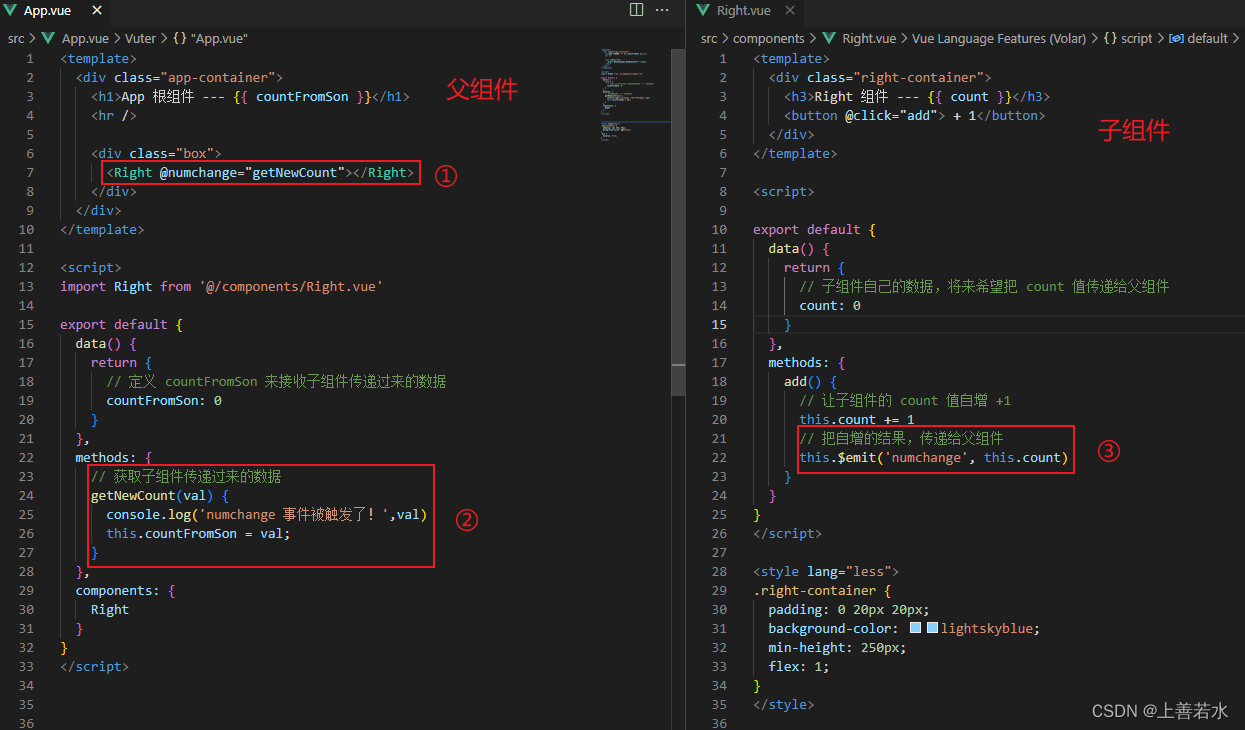The image size is (1245, 730).
Task: Open the Vuter breadcrumb segment
Action: click(x=140, y=38)
